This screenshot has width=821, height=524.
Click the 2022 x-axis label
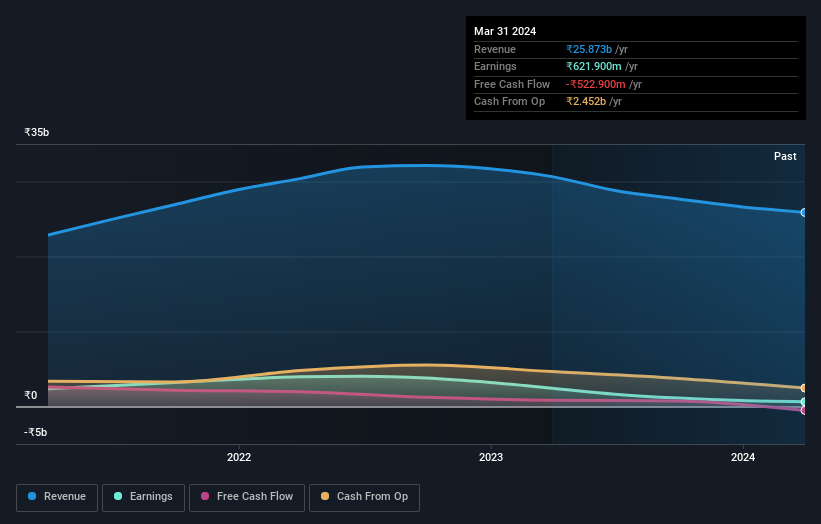239,457
